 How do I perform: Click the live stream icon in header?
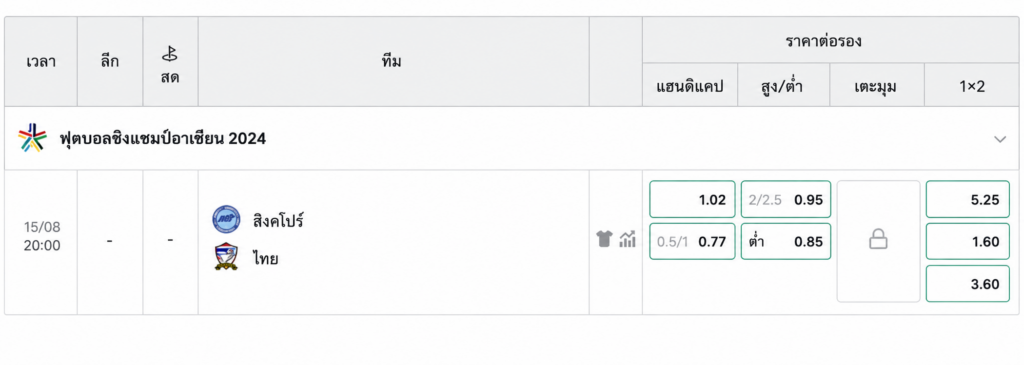point(170,54)
